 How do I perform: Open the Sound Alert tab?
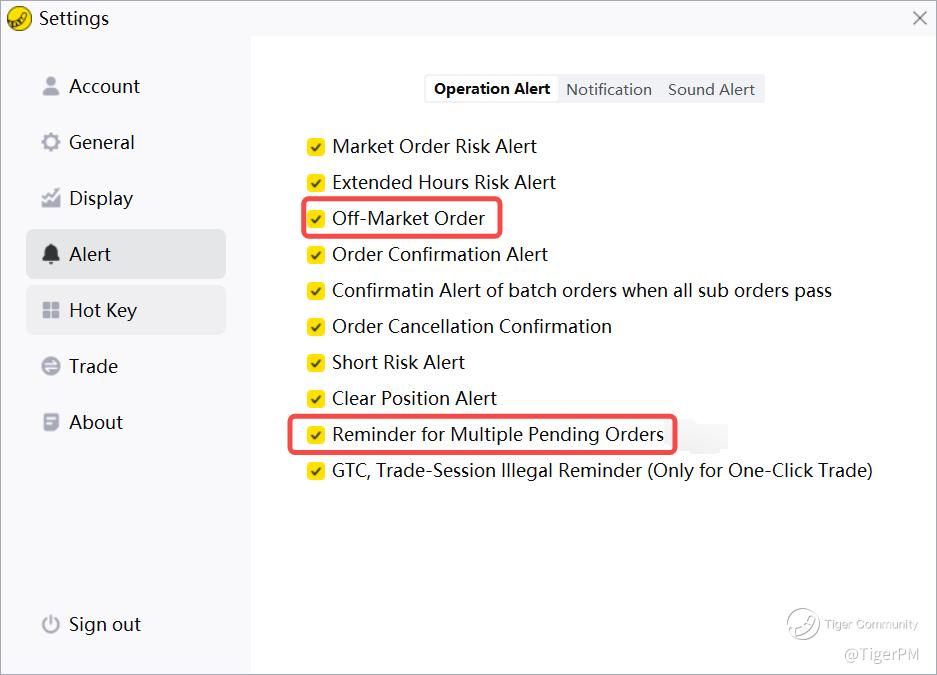(x=711, y=89)
